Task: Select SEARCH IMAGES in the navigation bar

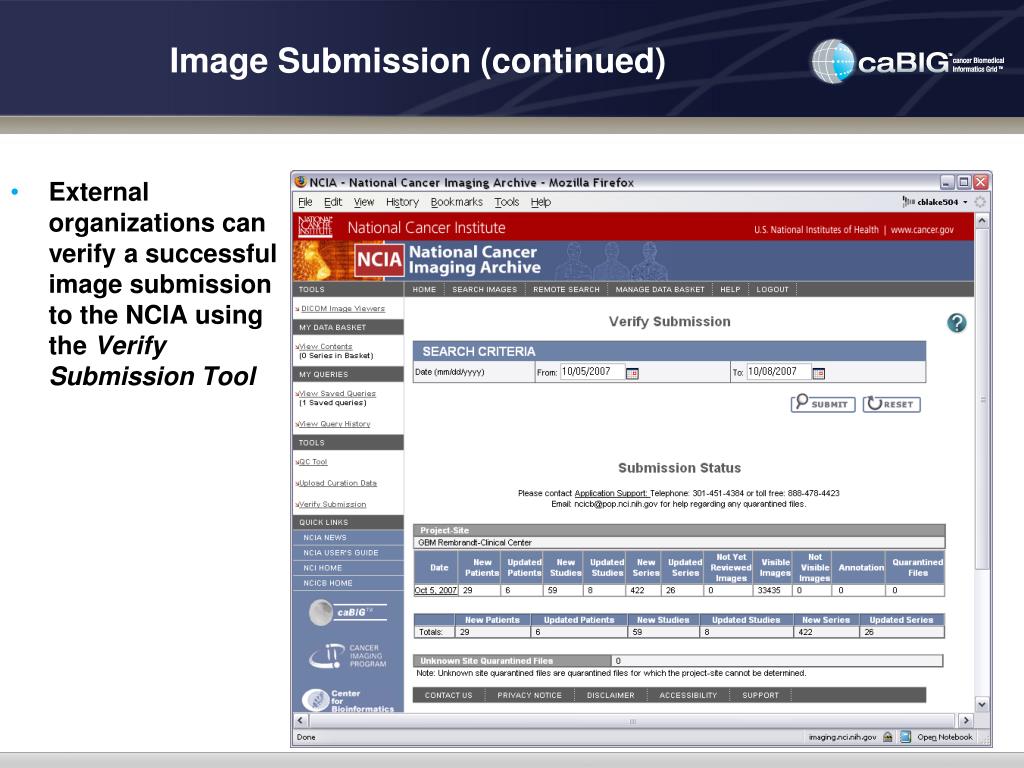Action: [485, 289]
